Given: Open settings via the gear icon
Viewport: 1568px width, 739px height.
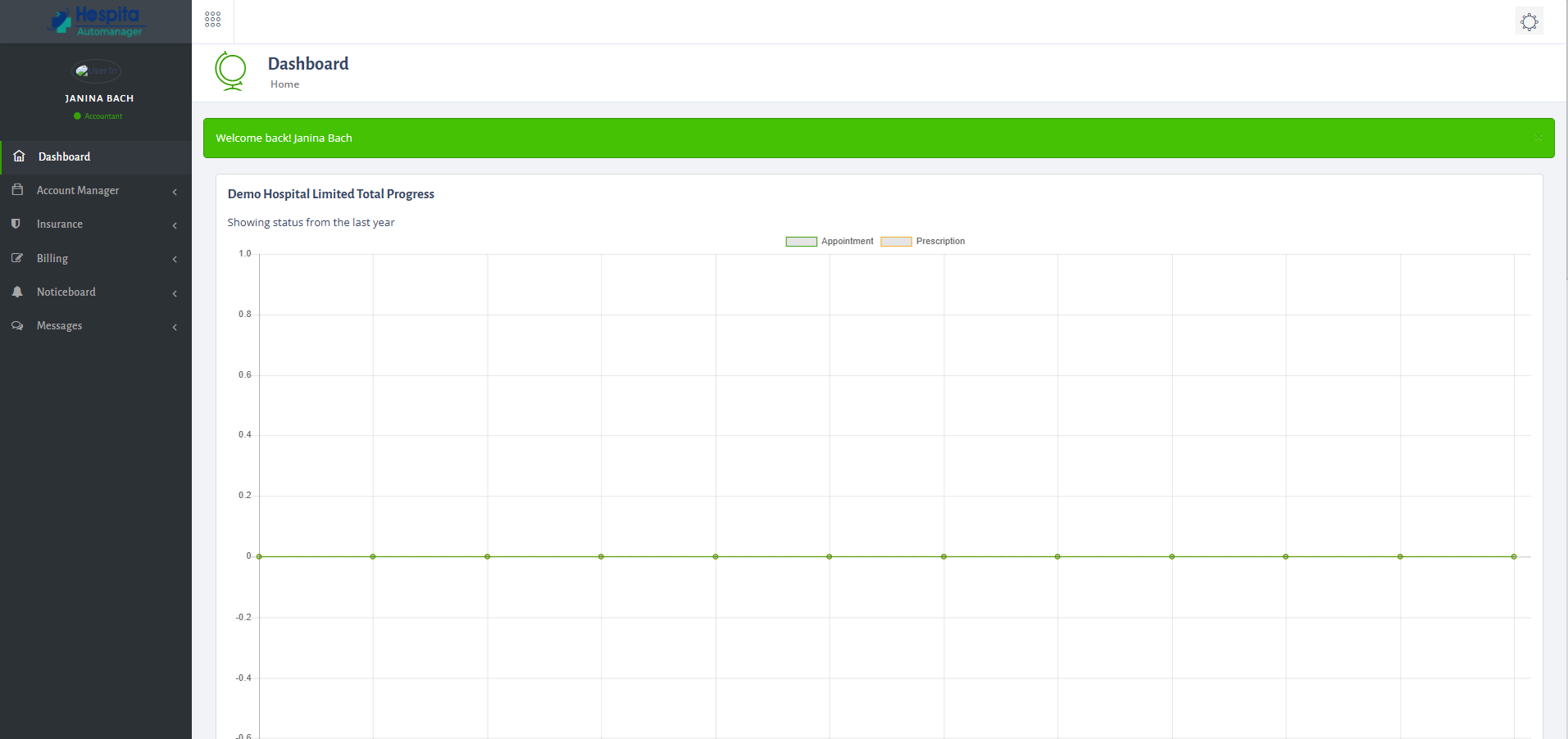Looking at the screenshot, I should (x=1529, y=21).
